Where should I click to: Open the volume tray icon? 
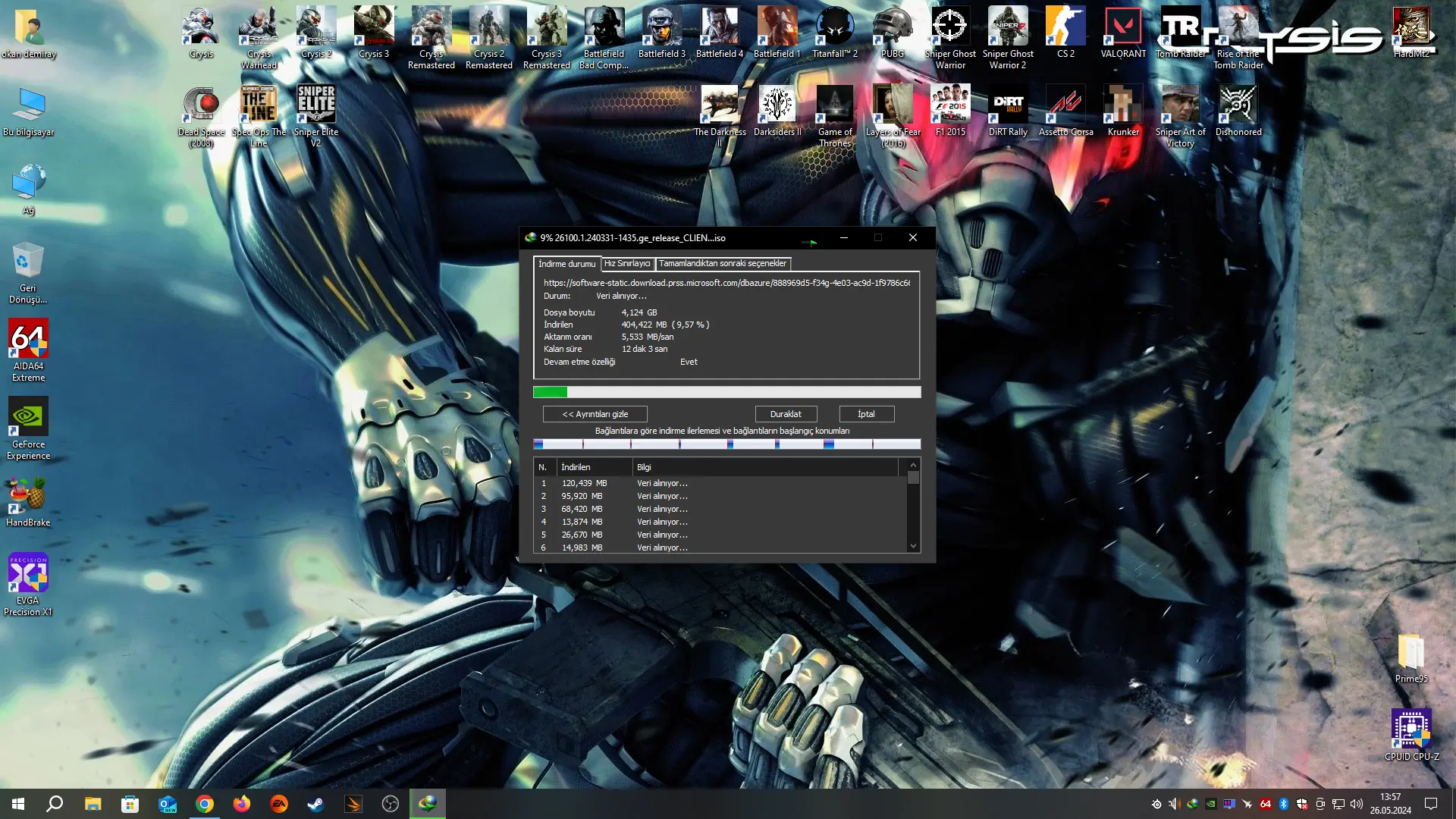(1357, 804)
